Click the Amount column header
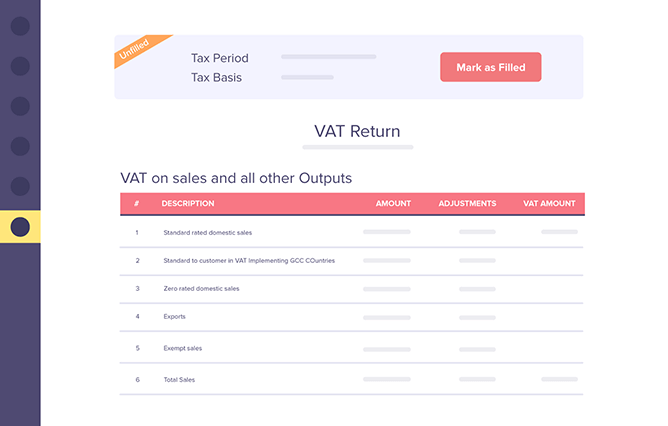 coord(393,204)
